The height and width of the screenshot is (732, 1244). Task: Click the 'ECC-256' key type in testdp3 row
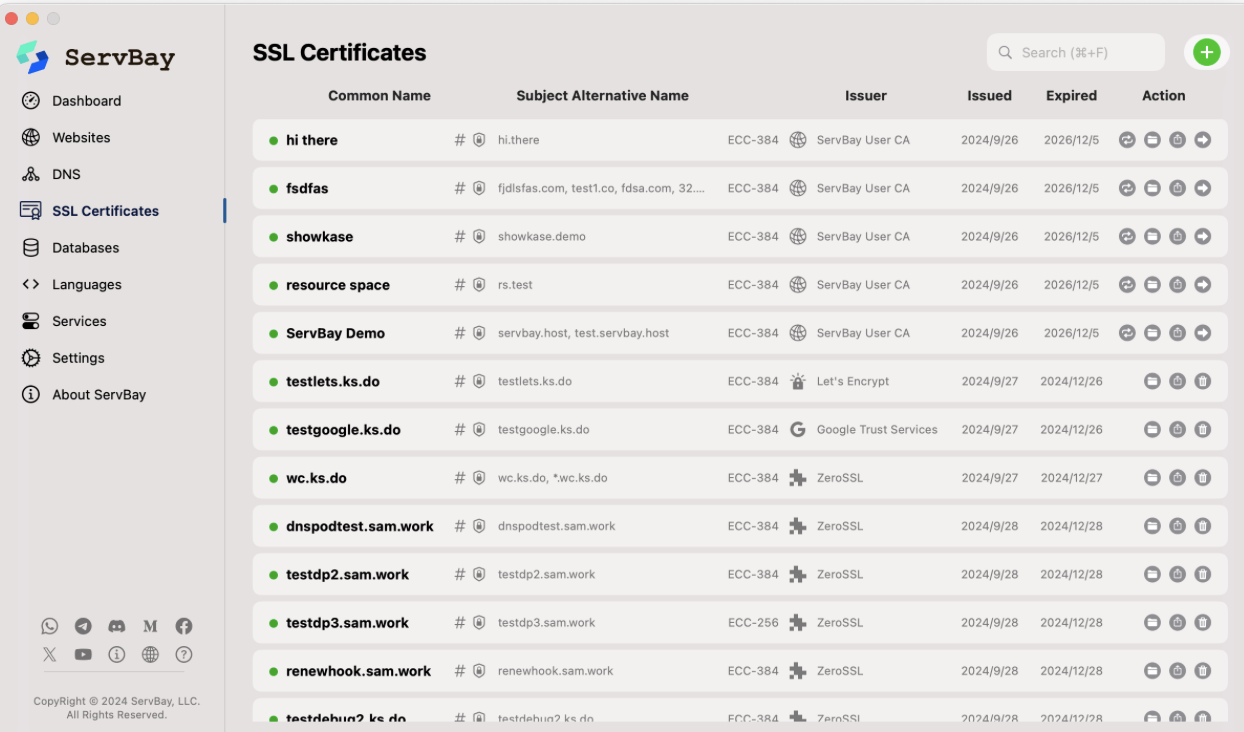point(753,622)
